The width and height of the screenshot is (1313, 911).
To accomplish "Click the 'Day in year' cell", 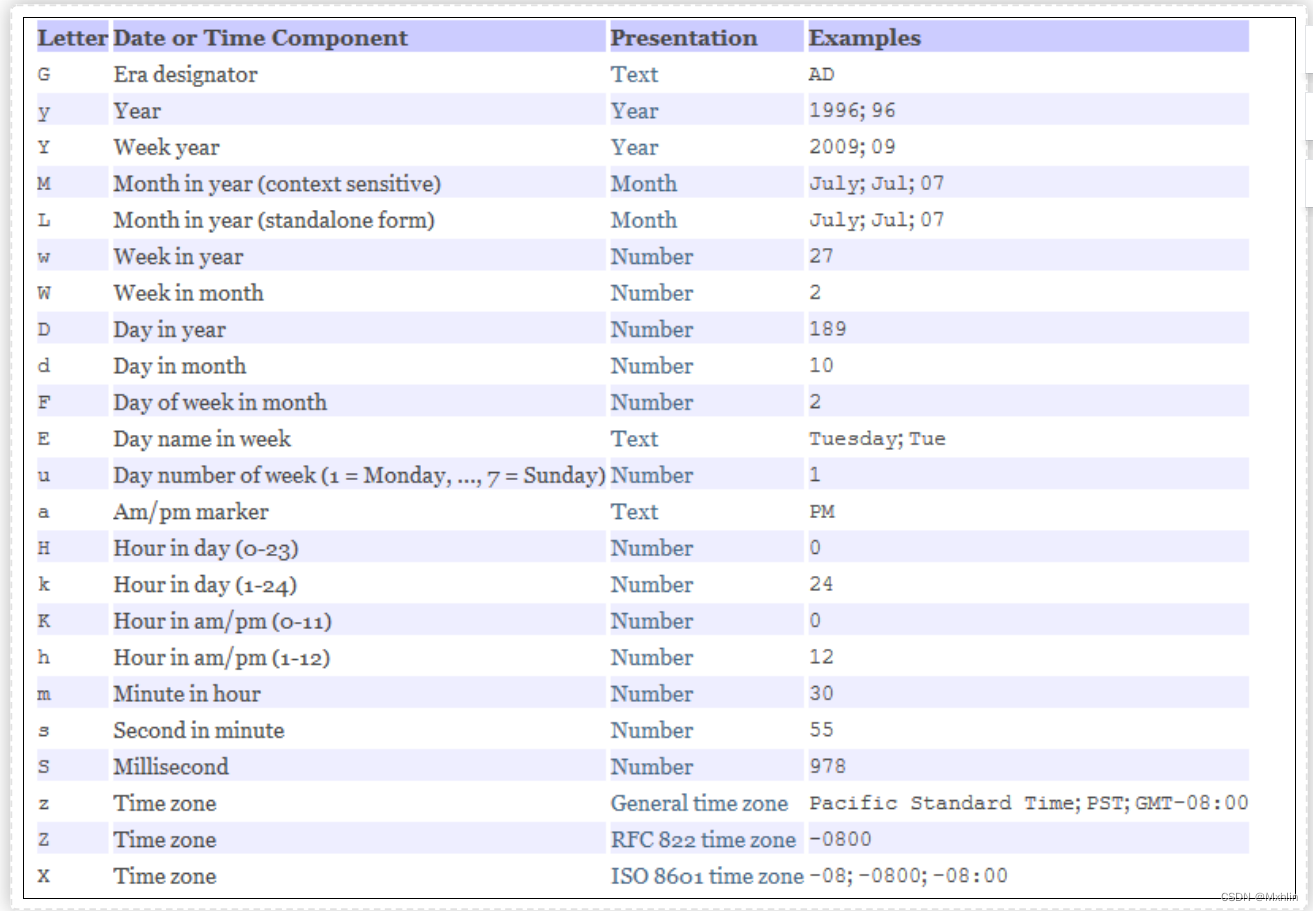I will point(169,329).
